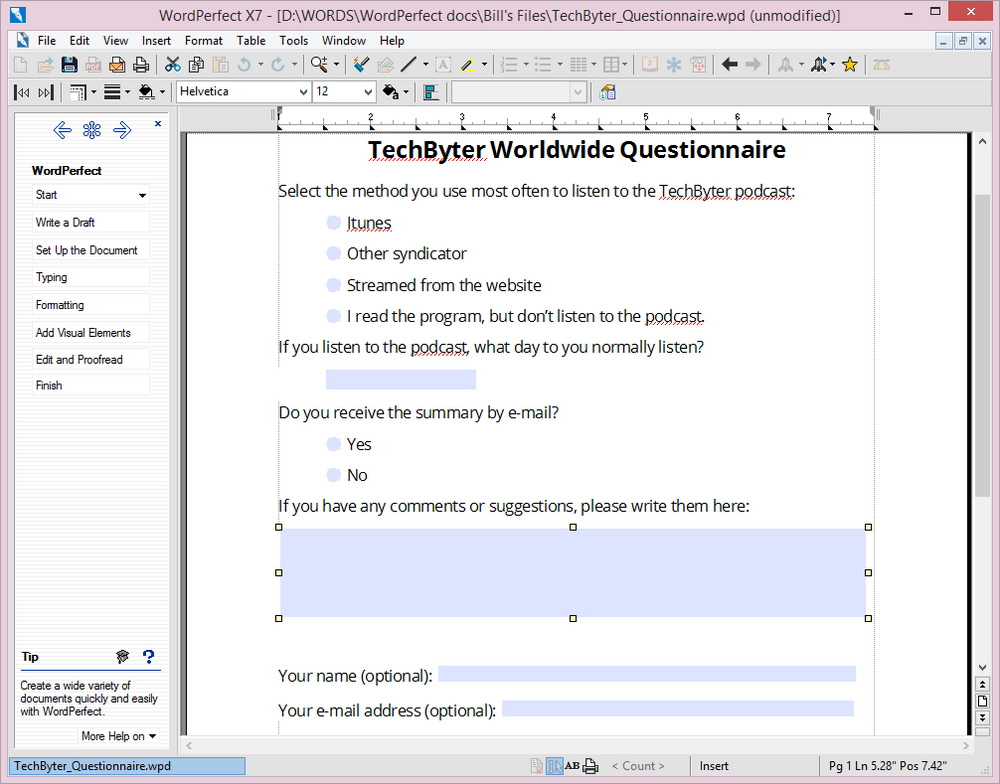Open the Zoom dropdown arrow
Image resolution: width=1000 pixels, height=784 pixels.
pos(337,64)
